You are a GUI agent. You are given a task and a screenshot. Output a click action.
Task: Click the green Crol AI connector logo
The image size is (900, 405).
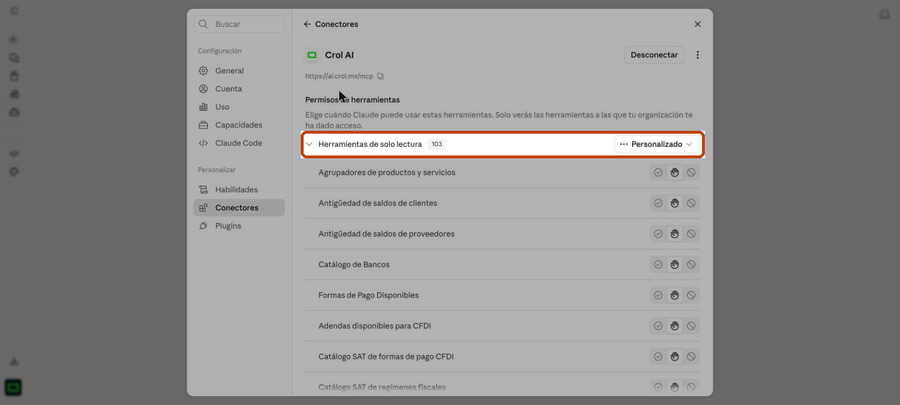click(x=312, y=55)
